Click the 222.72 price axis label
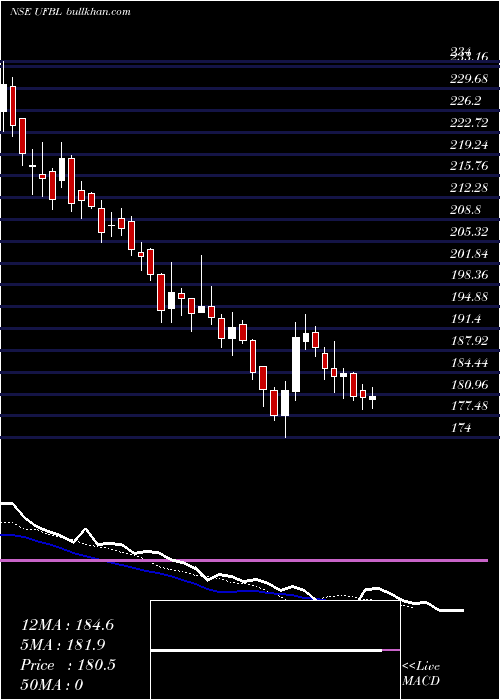The image size is (500, 700). pyautogui.click(x=469, y=123)
